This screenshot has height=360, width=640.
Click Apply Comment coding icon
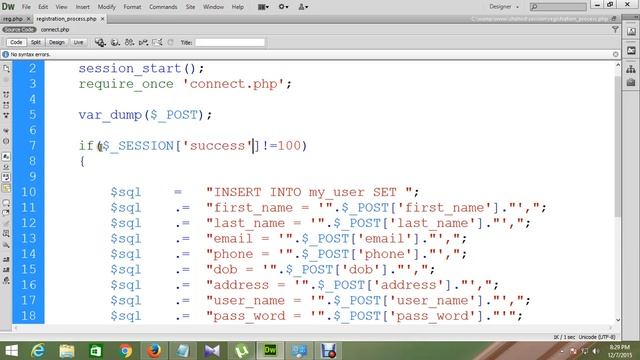pos(6,203)
